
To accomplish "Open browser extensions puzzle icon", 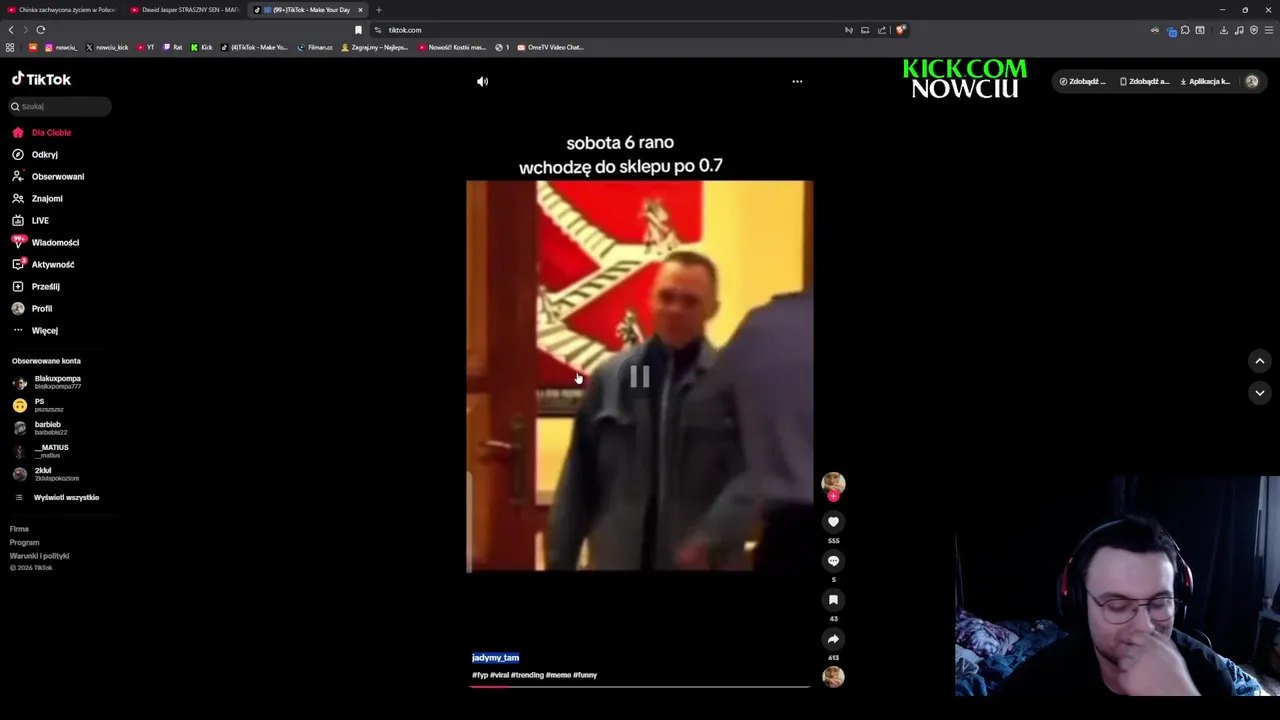I will pyautogui.click(x=1185, y=30).
